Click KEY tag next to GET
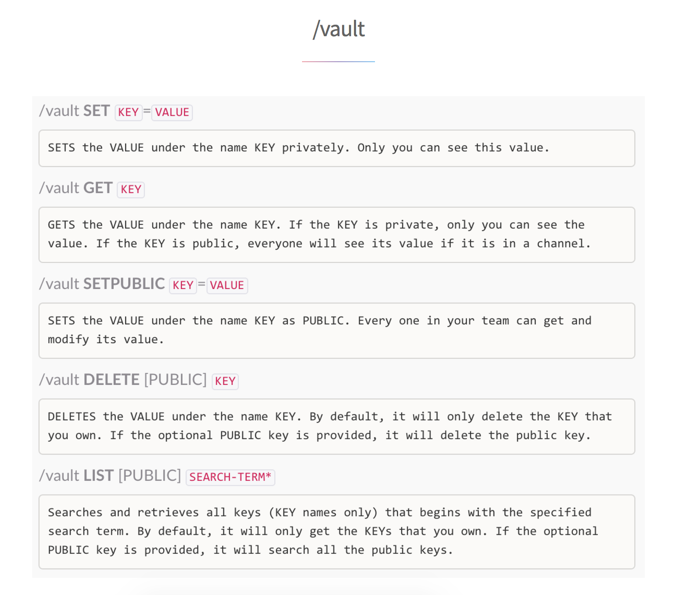 pyautogui.click(x=131, y=189)
